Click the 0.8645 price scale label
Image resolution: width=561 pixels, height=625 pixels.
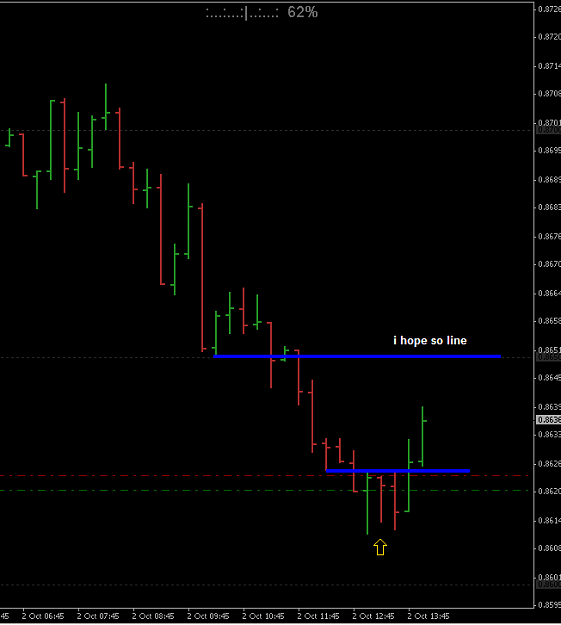pyautogui.click(x=549, y=377)
